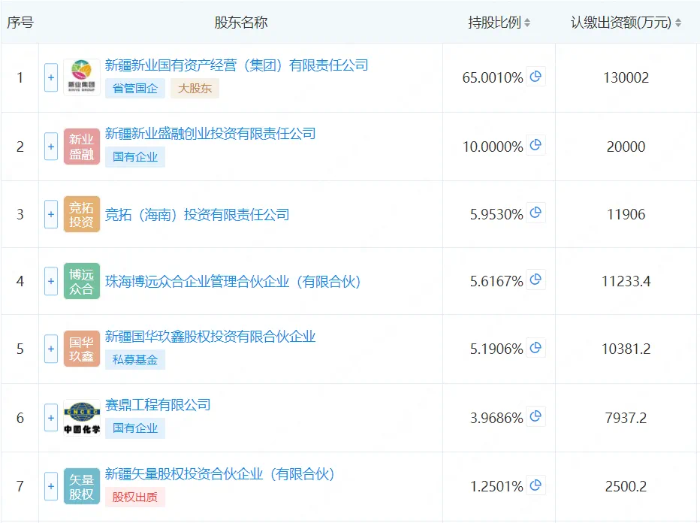Open 新疆新业国有资产经营（集团）有限责任公司 link
Screen dimensions: 700x523
[x=237, y=66]
